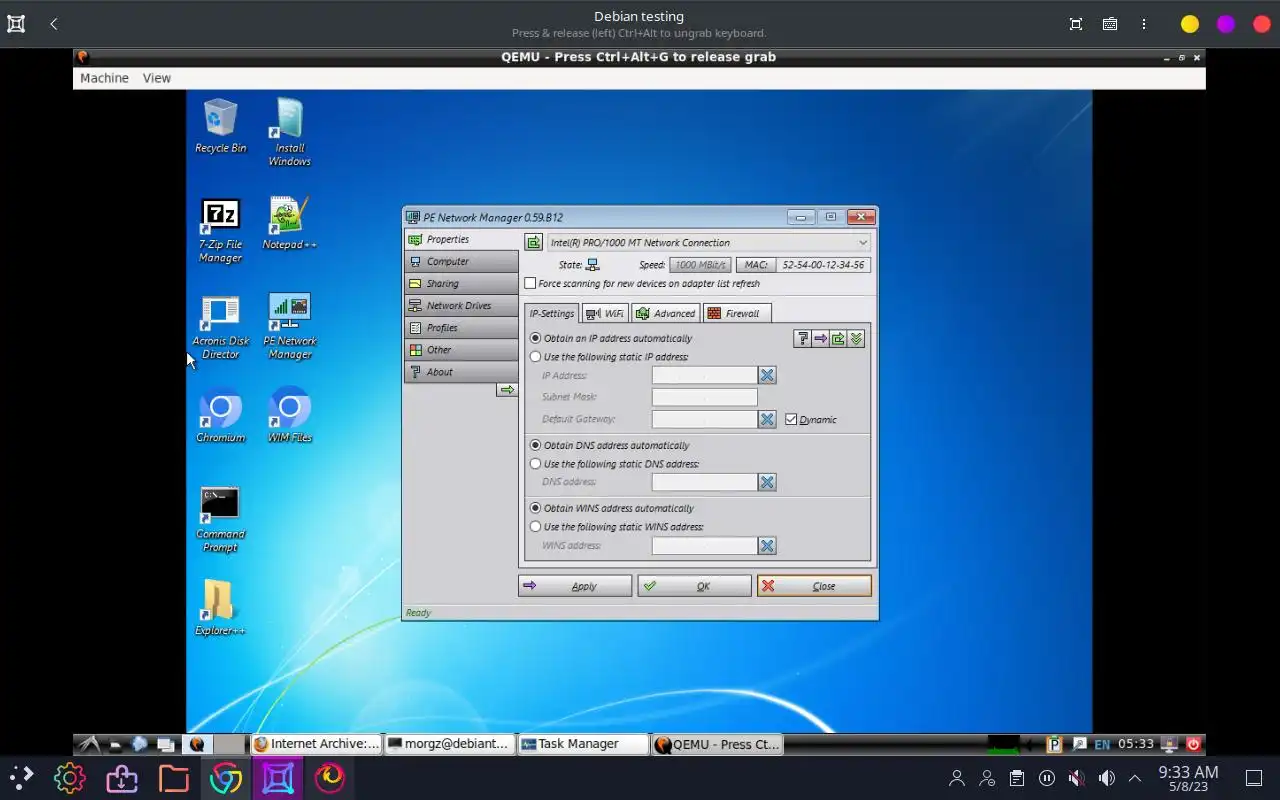The height and width of the screenshot is (800, 1280).
Task: Click the pause icon in the host tray
Action: click(1046, 778)
